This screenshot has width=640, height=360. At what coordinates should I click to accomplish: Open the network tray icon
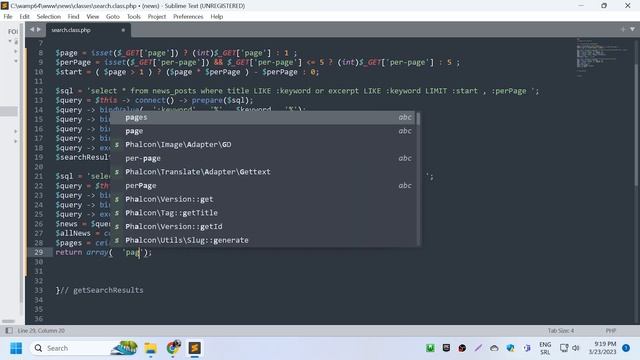pyautogui.click(x=564, y=348)
